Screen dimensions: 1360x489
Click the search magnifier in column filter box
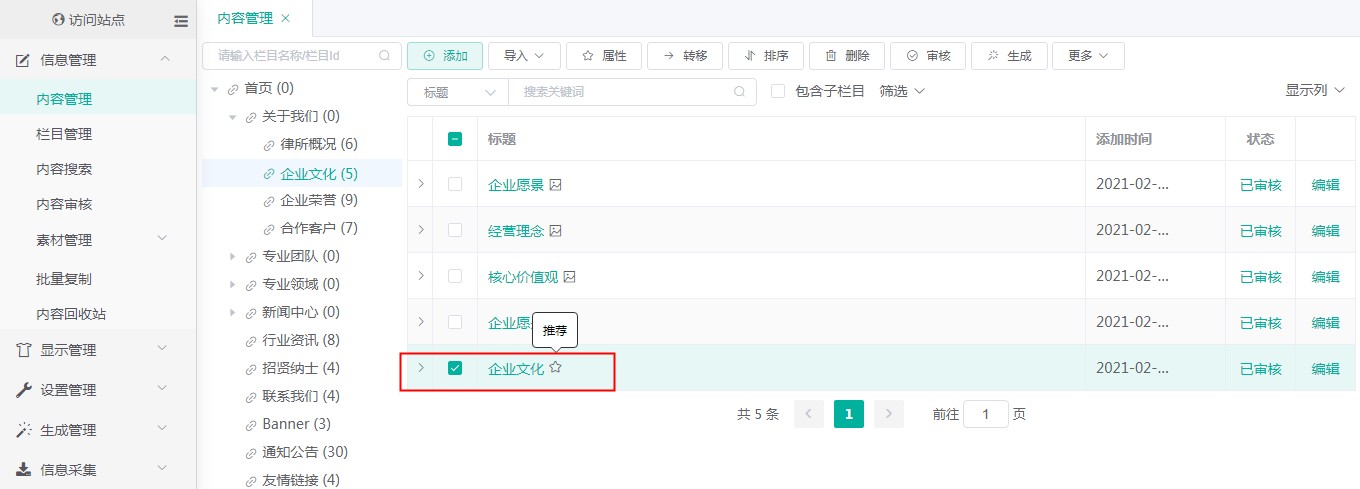[385, 56]
